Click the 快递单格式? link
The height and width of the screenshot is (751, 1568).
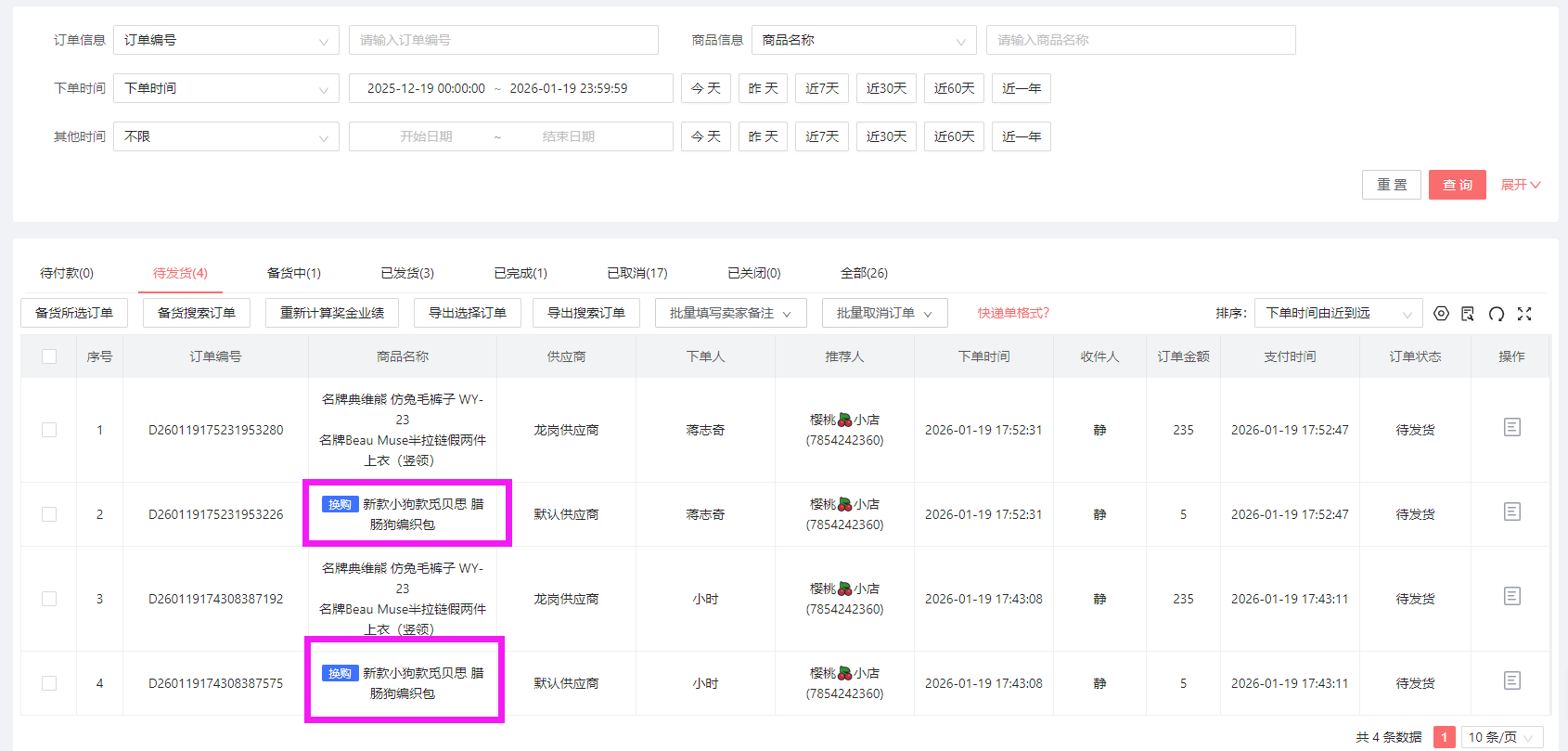tap(1013, 314)
